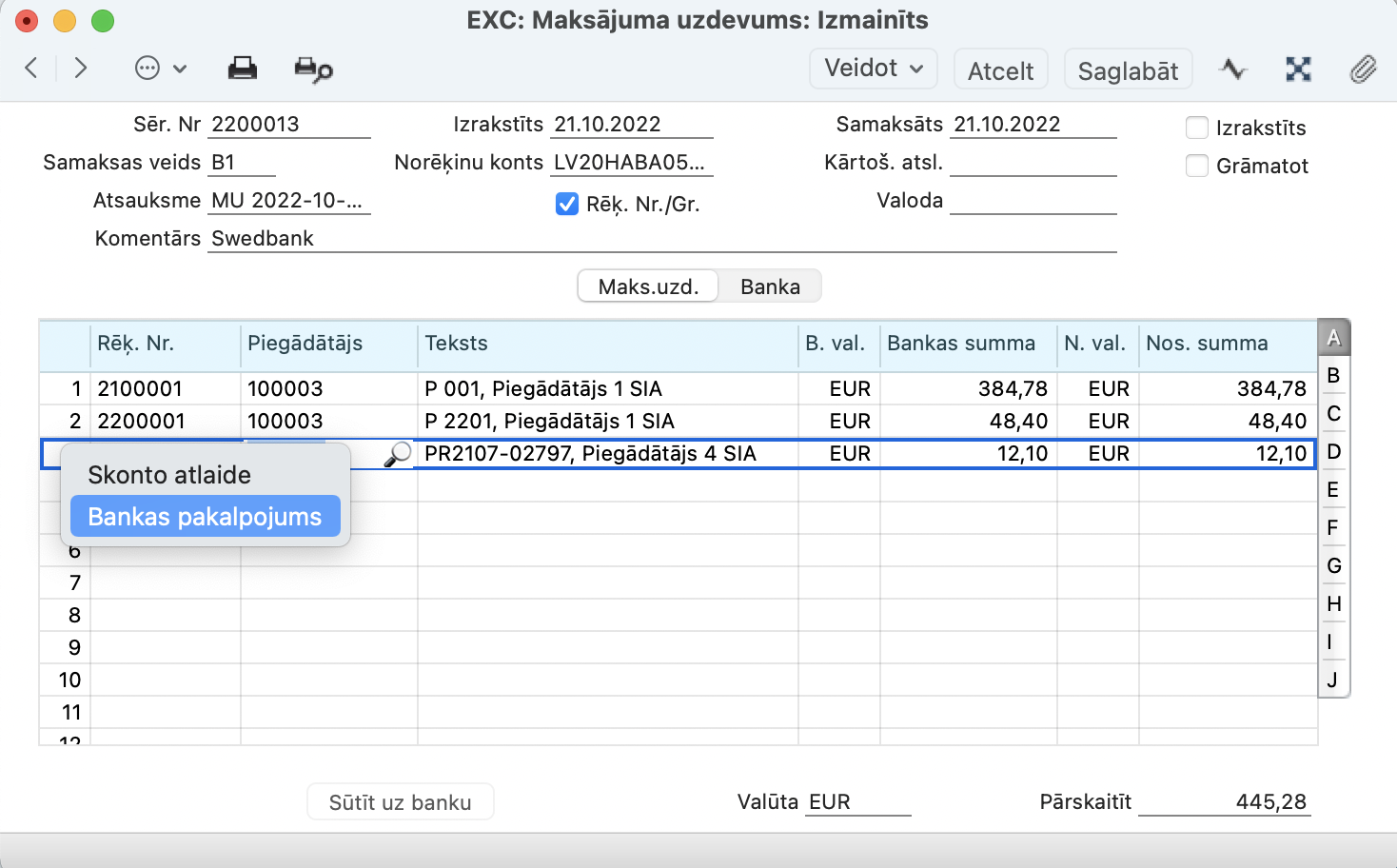Click magnifier lookup icon in supplier cell
1397x868 pixels.
[397, 454]
